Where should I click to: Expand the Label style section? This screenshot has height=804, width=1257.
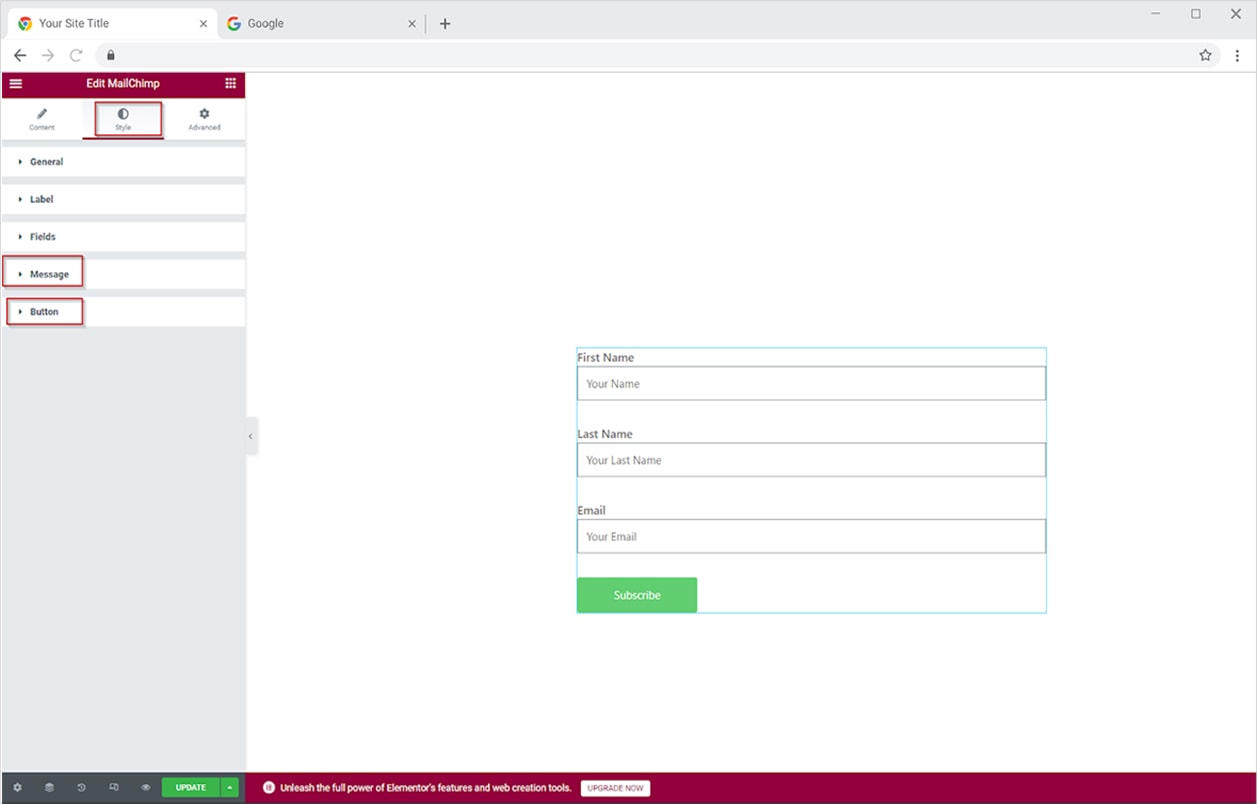pyautogui.click(x=41, y=200)
